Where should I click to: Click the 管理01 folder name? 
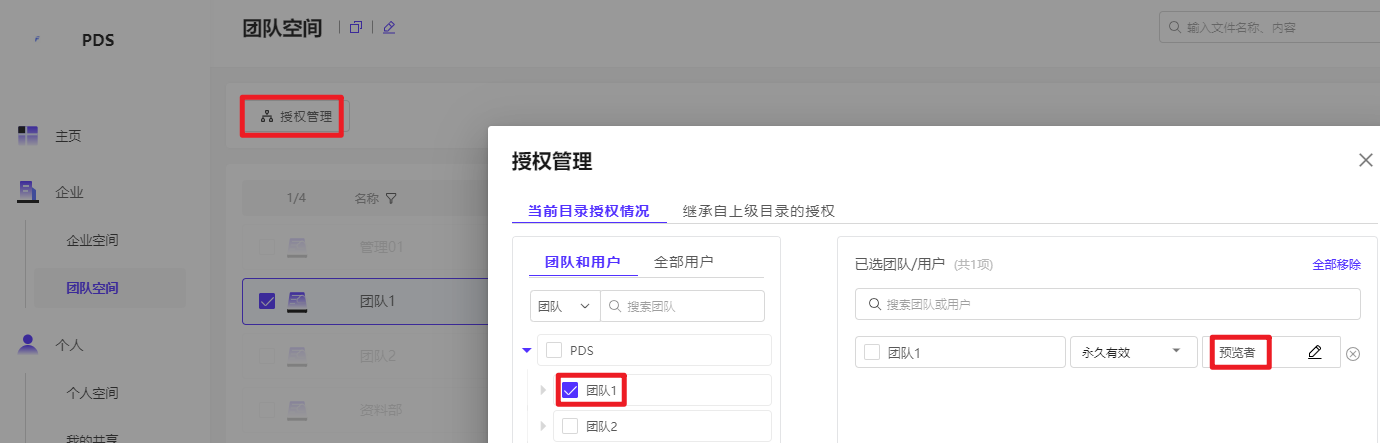click(x=381, y=246)
